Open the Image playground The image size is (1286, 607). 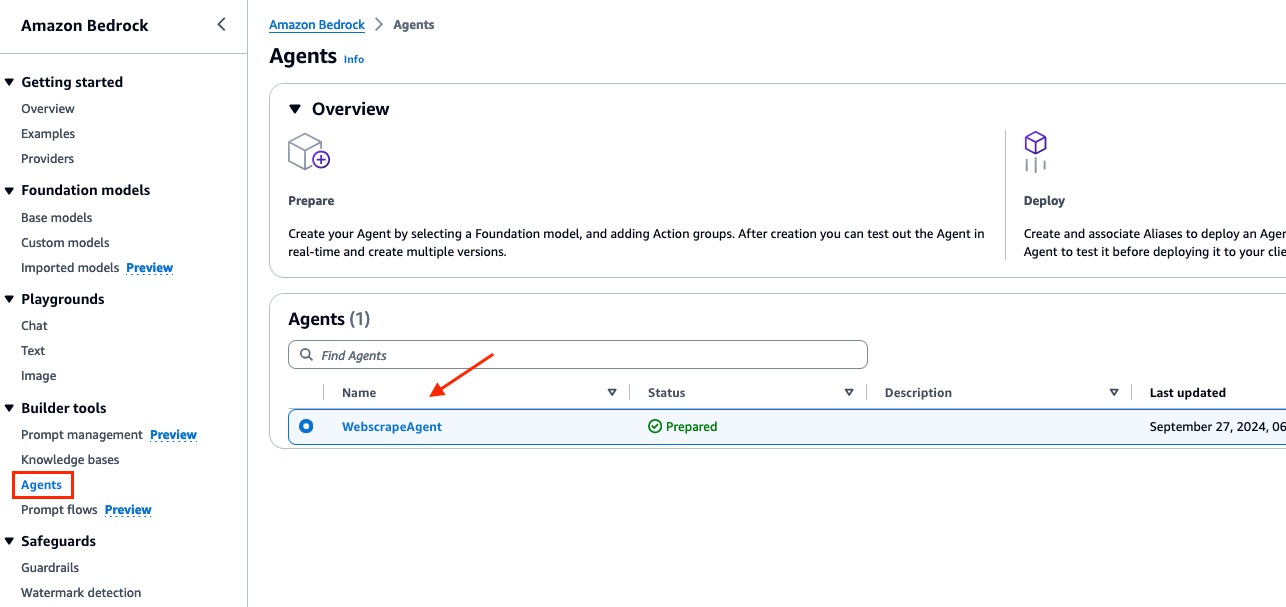click(39, 376)
